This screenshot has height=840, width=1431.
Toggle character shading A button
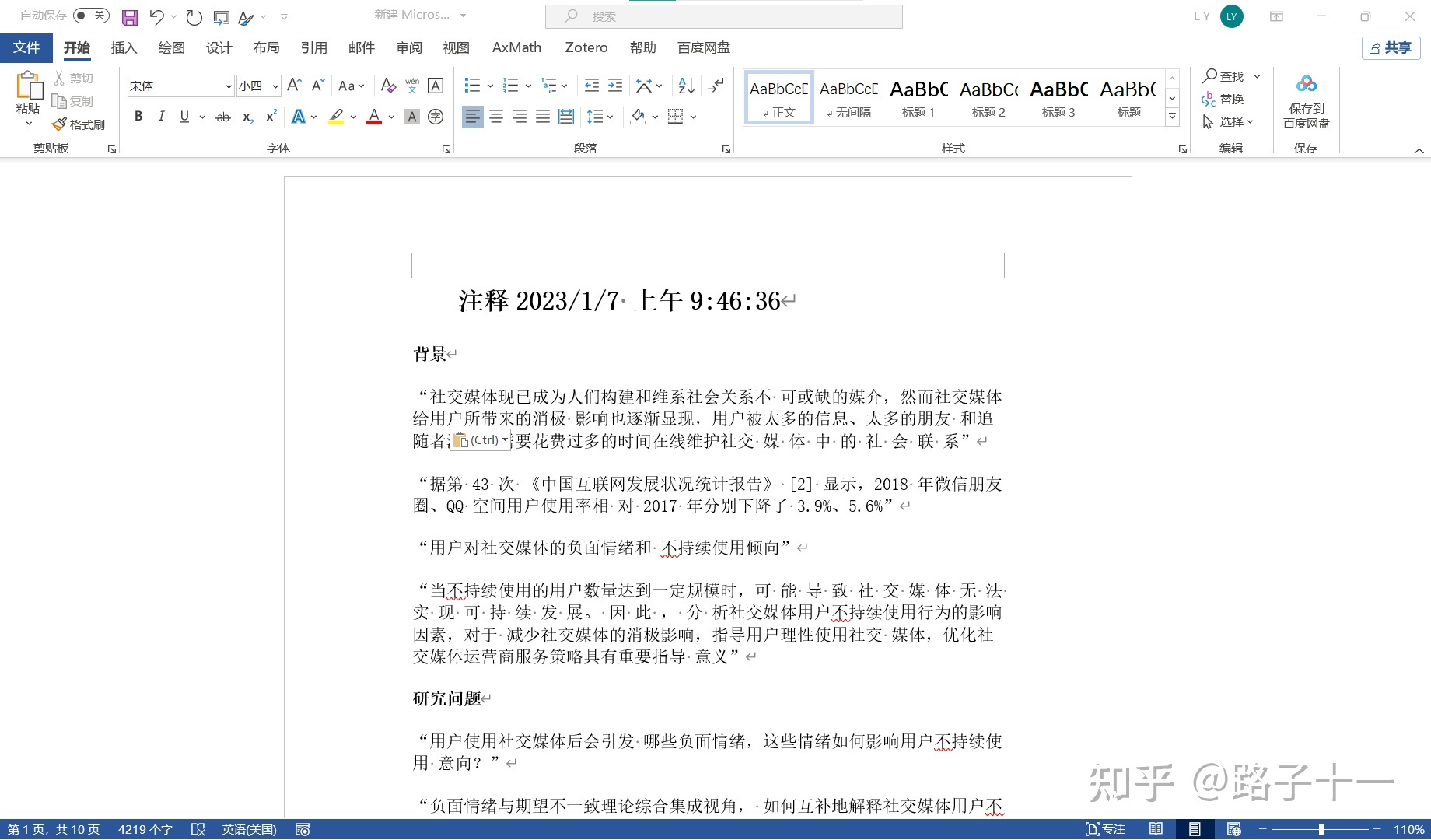point(412,117)
